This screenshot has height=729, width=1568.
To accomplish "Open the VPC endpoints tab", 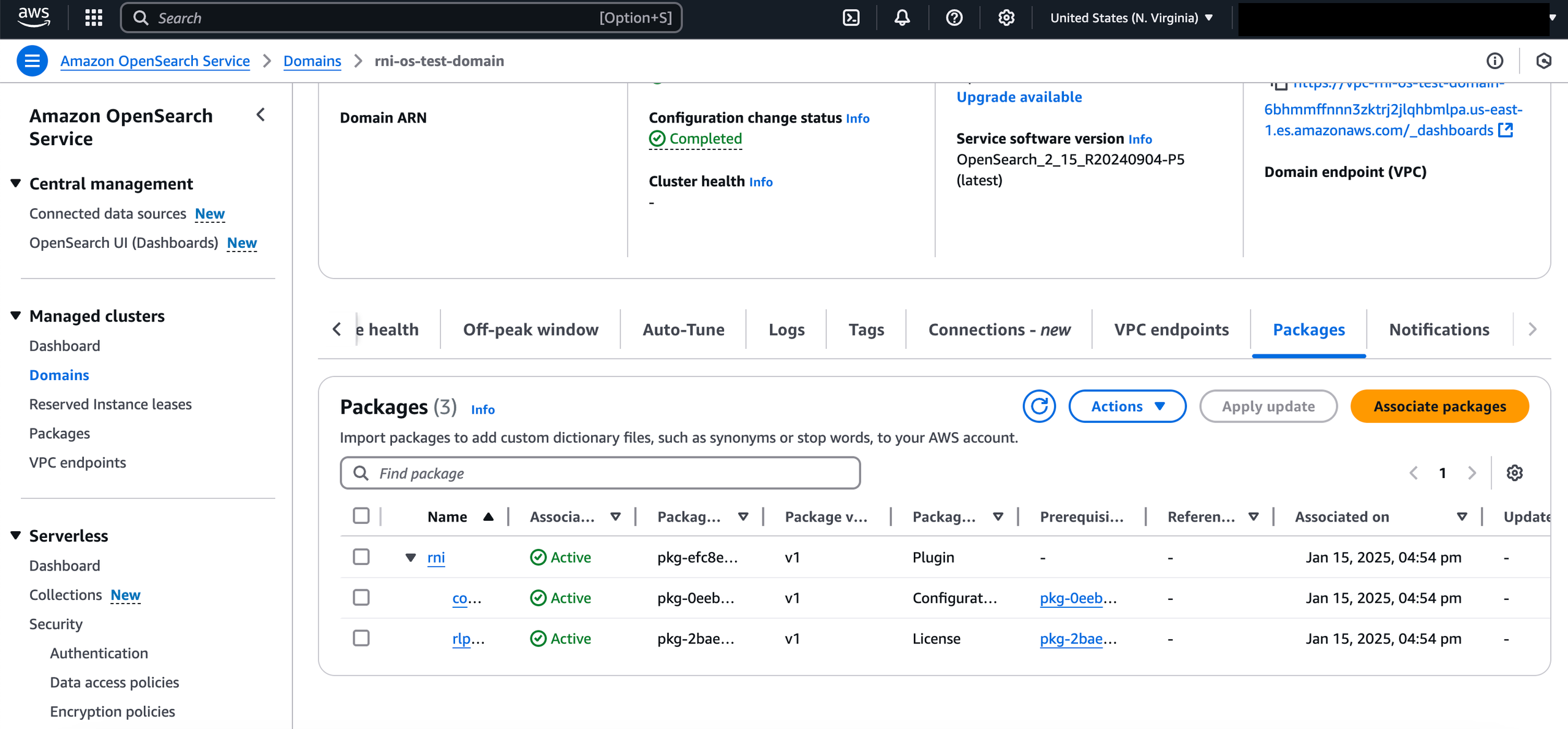I will (1171, 329).
